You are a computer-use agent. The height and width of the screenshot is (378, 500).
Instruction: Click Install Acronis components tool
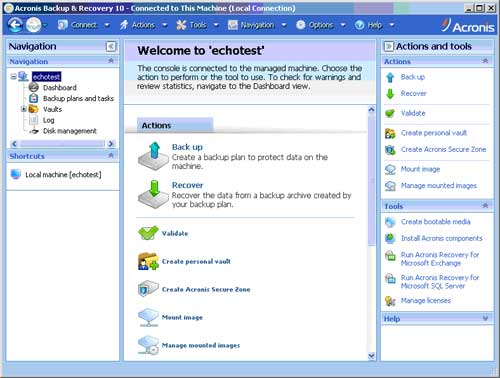[442, 238]
